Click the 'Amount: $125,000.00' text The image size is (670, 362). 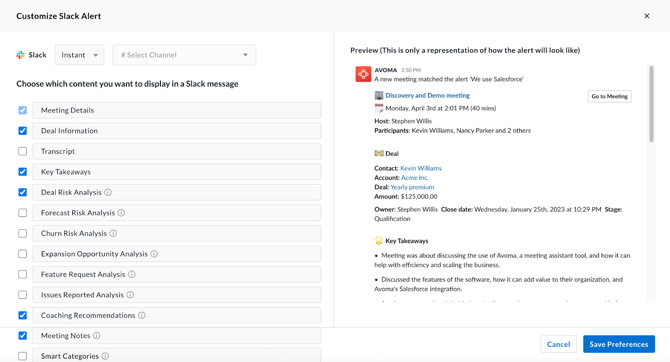(406, 197)
